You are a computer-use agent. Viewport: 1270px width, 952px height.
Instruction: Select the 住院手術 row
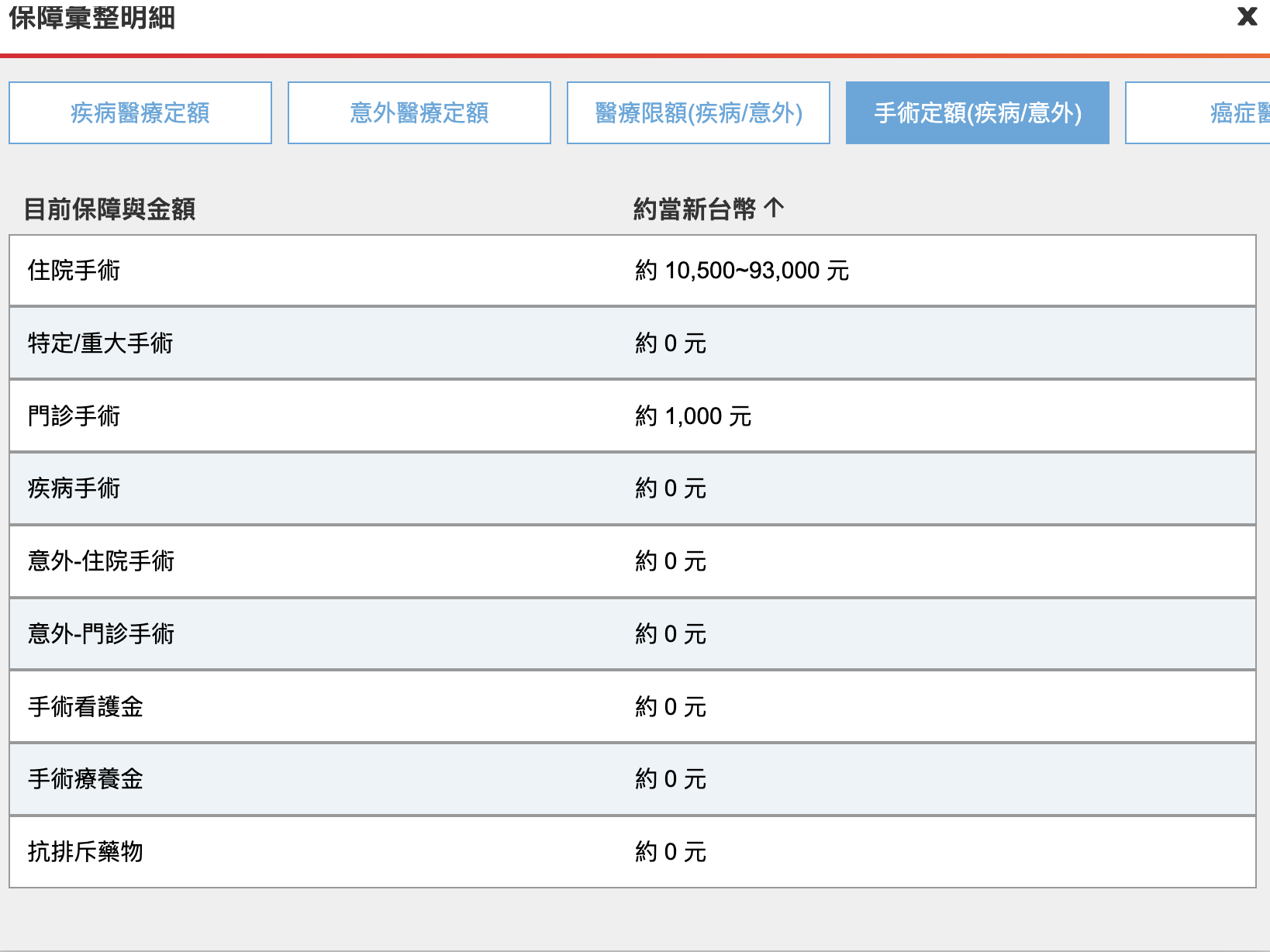pos(74,271)
